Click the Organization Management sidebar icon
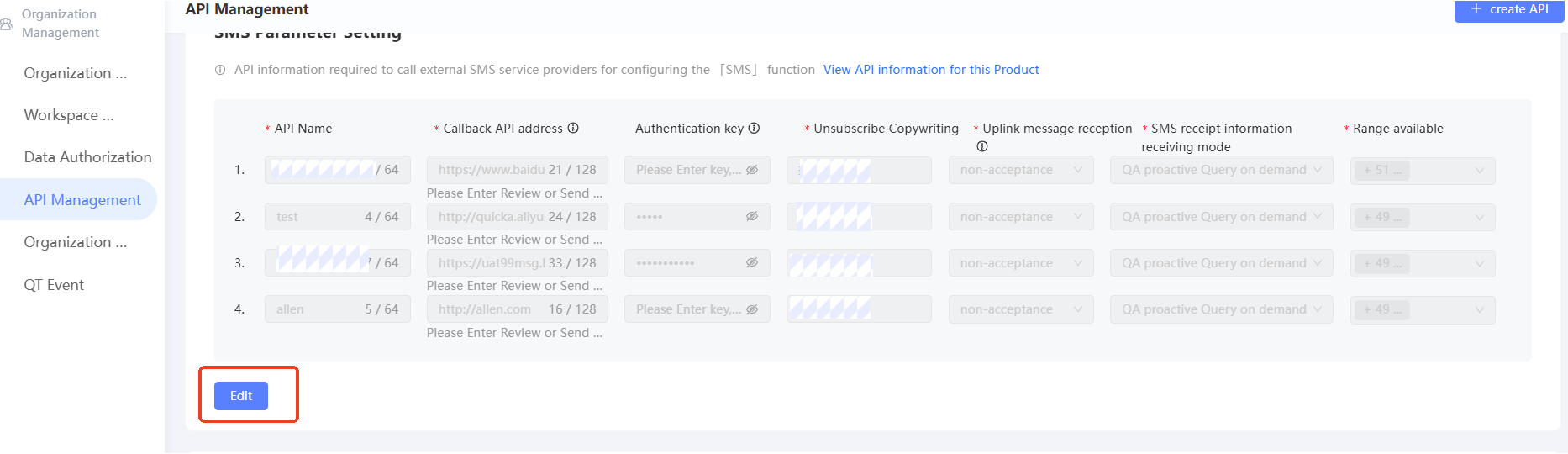 click(7, 24)
